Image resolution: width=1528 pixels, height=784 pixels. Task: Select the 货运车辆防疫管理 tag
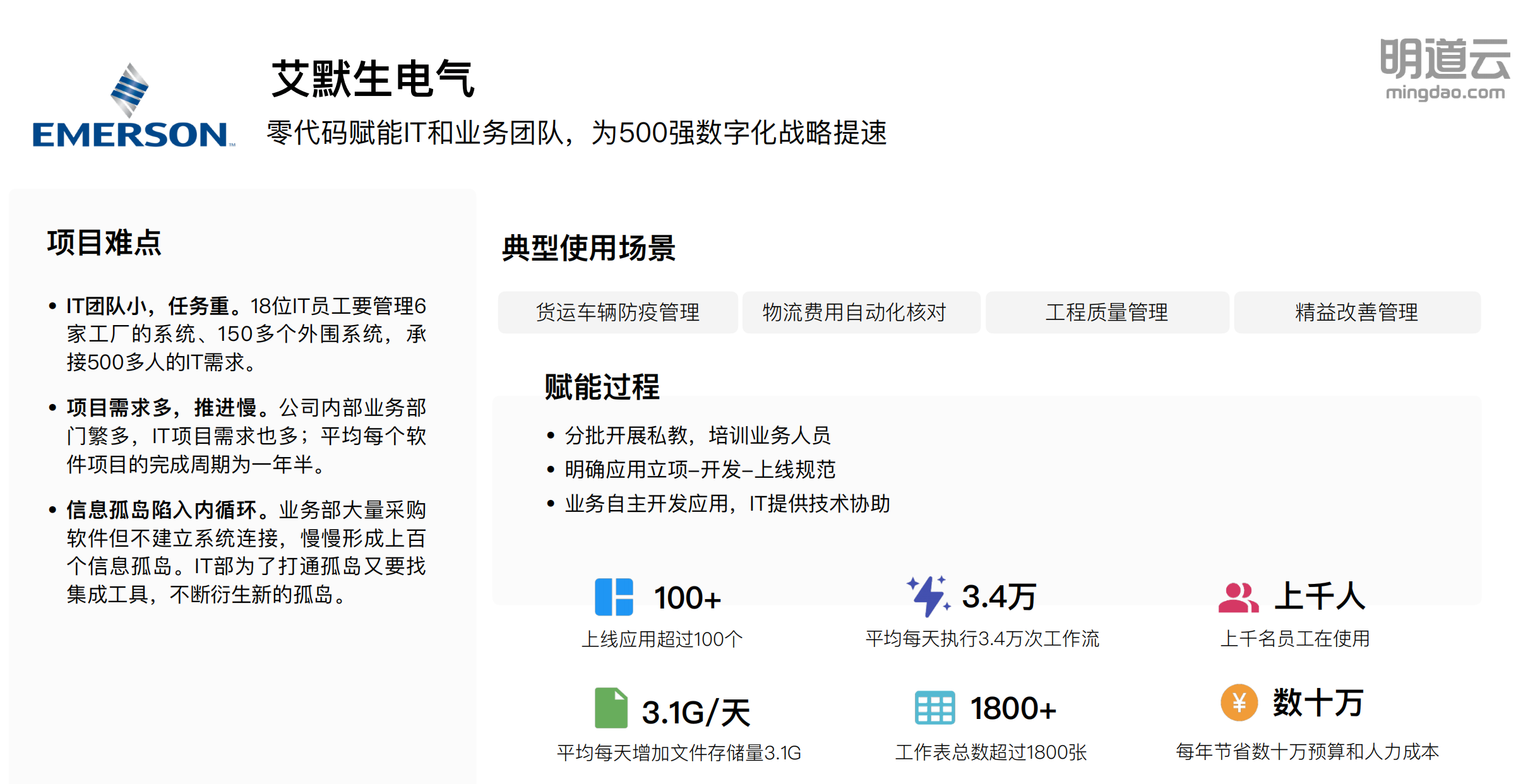pyautogui.click(x=618, y=312)
